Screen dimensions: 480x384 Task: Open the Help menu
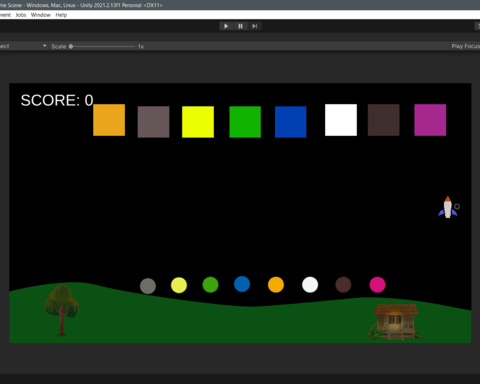[61, 15]
